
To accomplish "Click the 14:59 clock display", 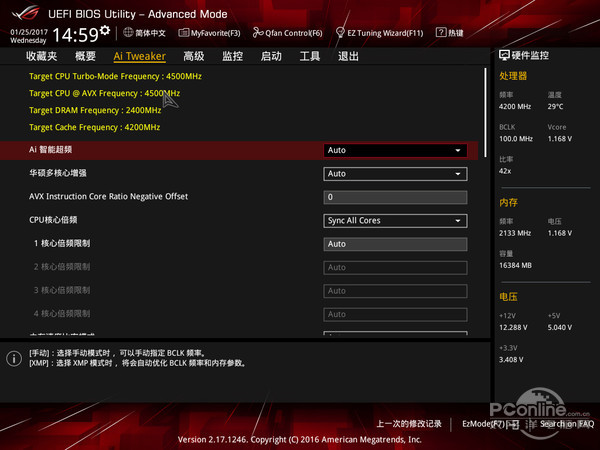I will pos(75,35).
